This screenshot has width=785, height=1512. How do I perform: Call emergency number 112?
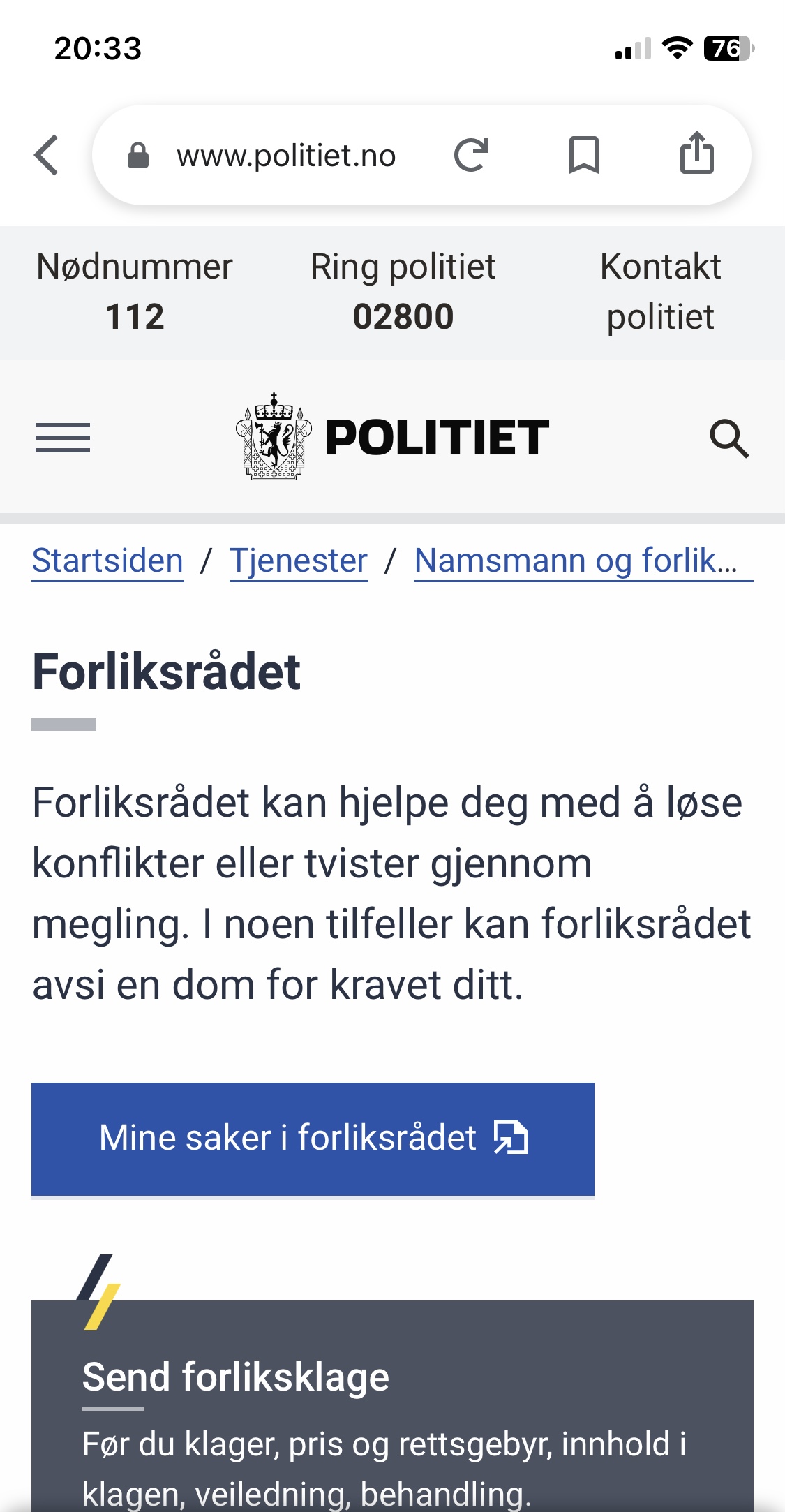pos(135,292)
